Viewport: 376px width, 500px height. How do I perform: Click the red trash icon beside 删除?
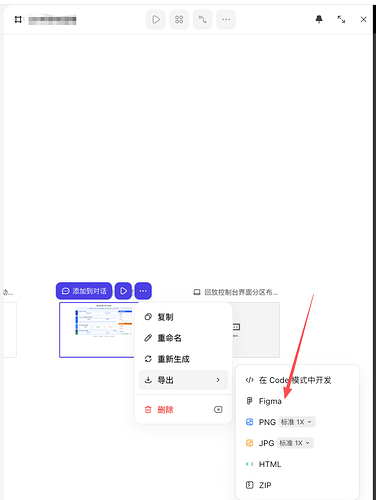(148, 409)
